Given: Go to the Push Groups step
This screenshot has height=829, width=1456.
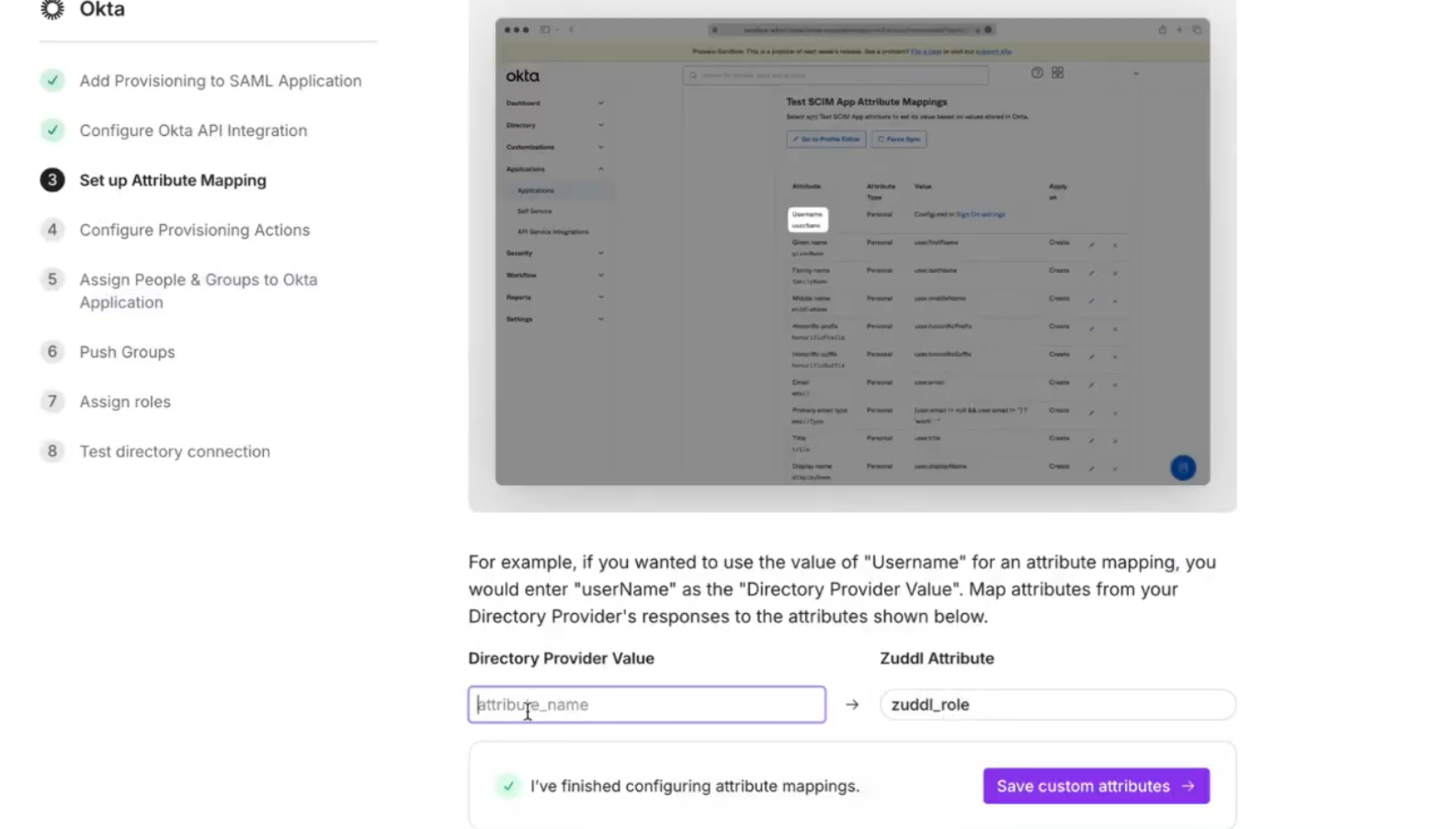Looking at the screenshot, I should tap(127, 352).
